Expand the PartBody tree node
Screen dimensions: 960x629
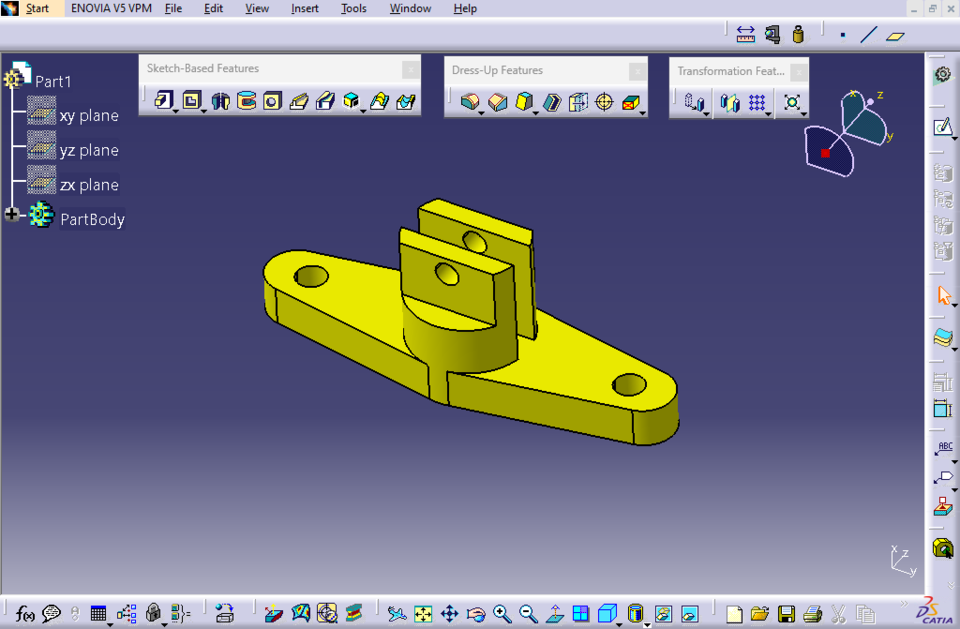pyautogui.click(x=10, y=214)
